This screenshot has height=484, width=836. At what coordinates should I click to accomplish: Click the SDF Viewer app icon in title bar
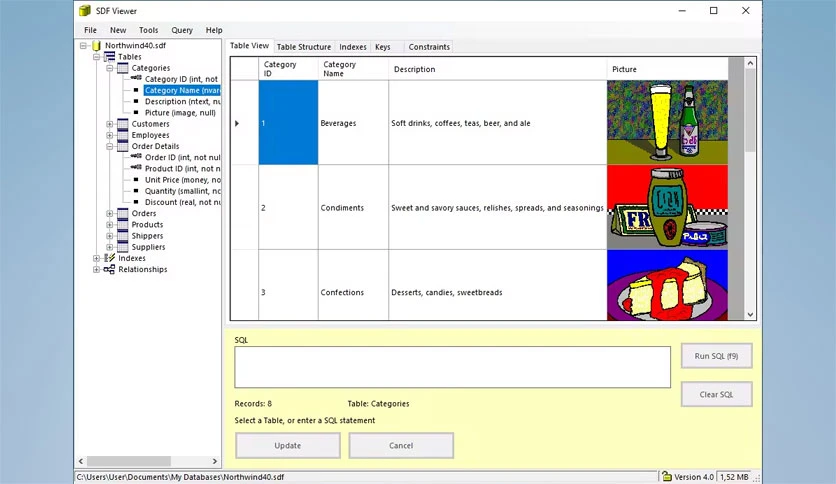tap(85, 11)
